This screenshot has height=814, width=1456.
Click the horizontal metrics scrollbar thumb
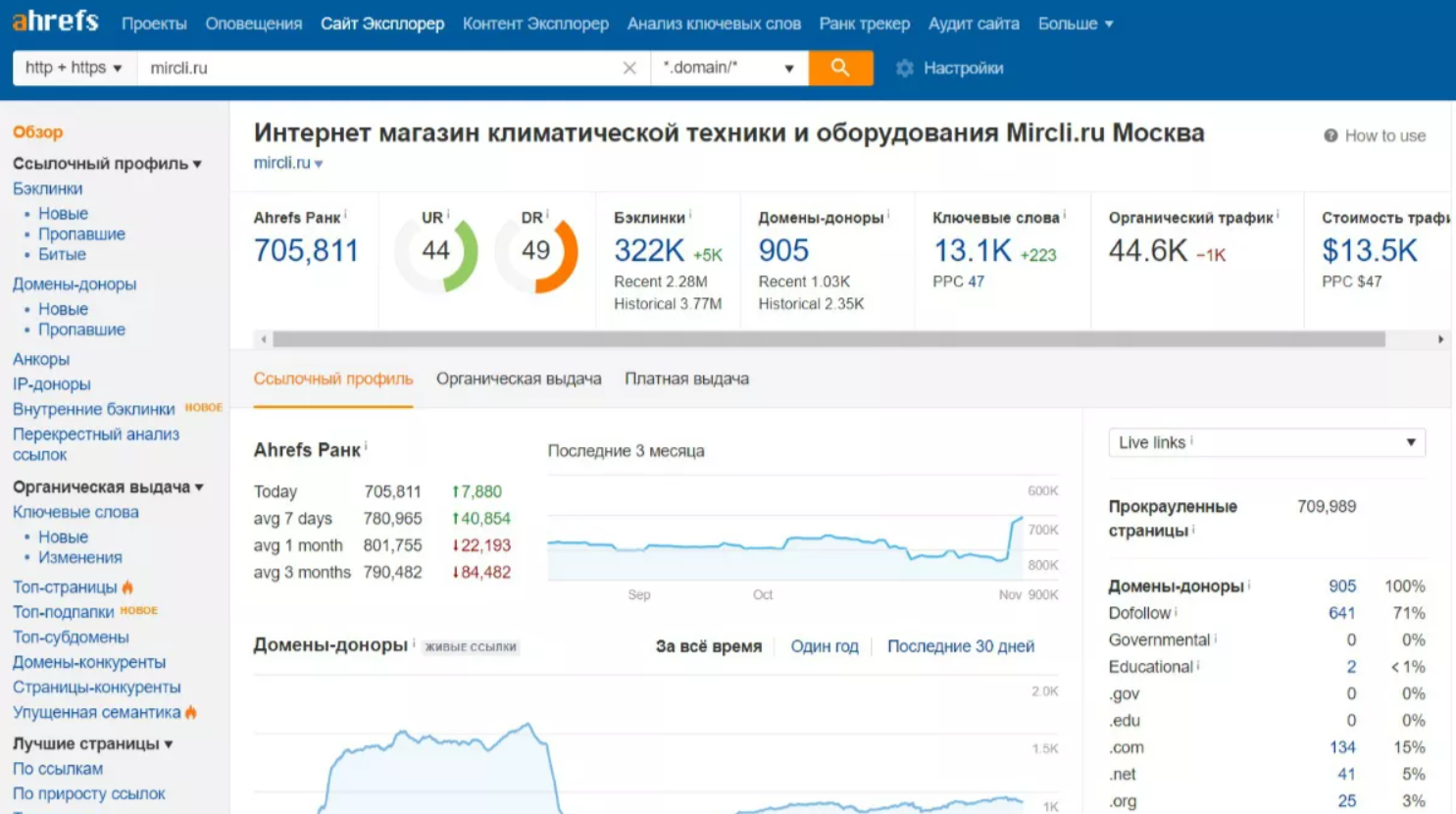coord(828,339)
